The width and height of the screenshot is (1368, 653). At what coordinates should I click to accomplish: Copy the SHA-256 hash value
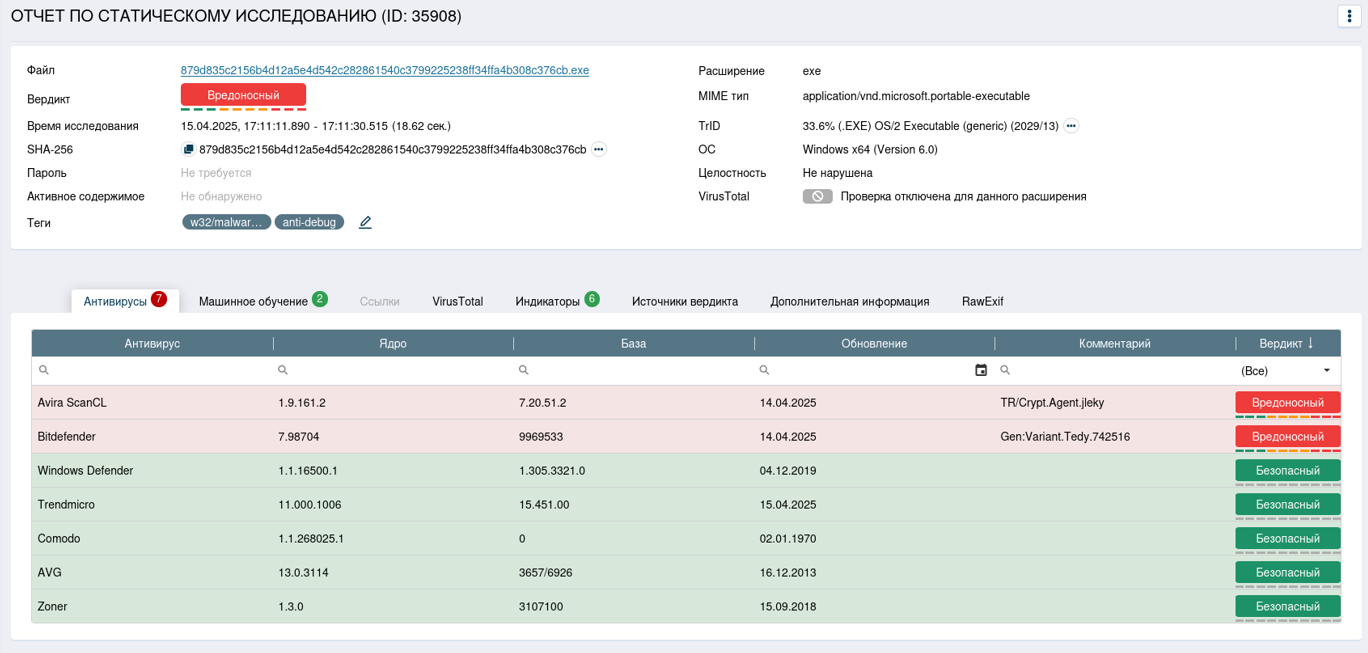tap(188, 150)
